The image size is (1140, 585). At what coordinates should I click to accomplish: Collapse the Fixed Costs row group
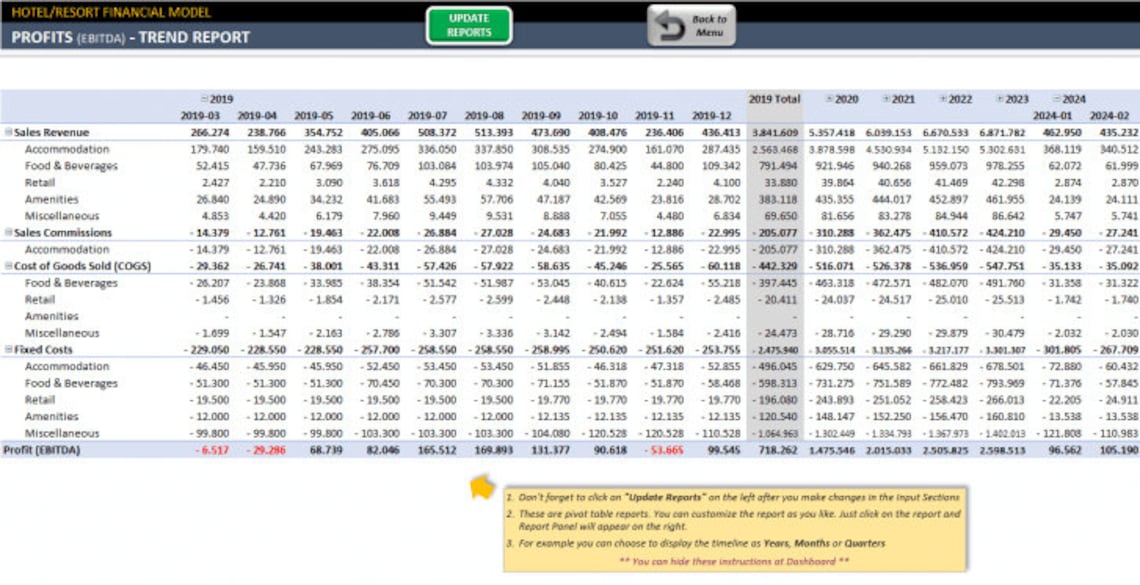(9, 350)
